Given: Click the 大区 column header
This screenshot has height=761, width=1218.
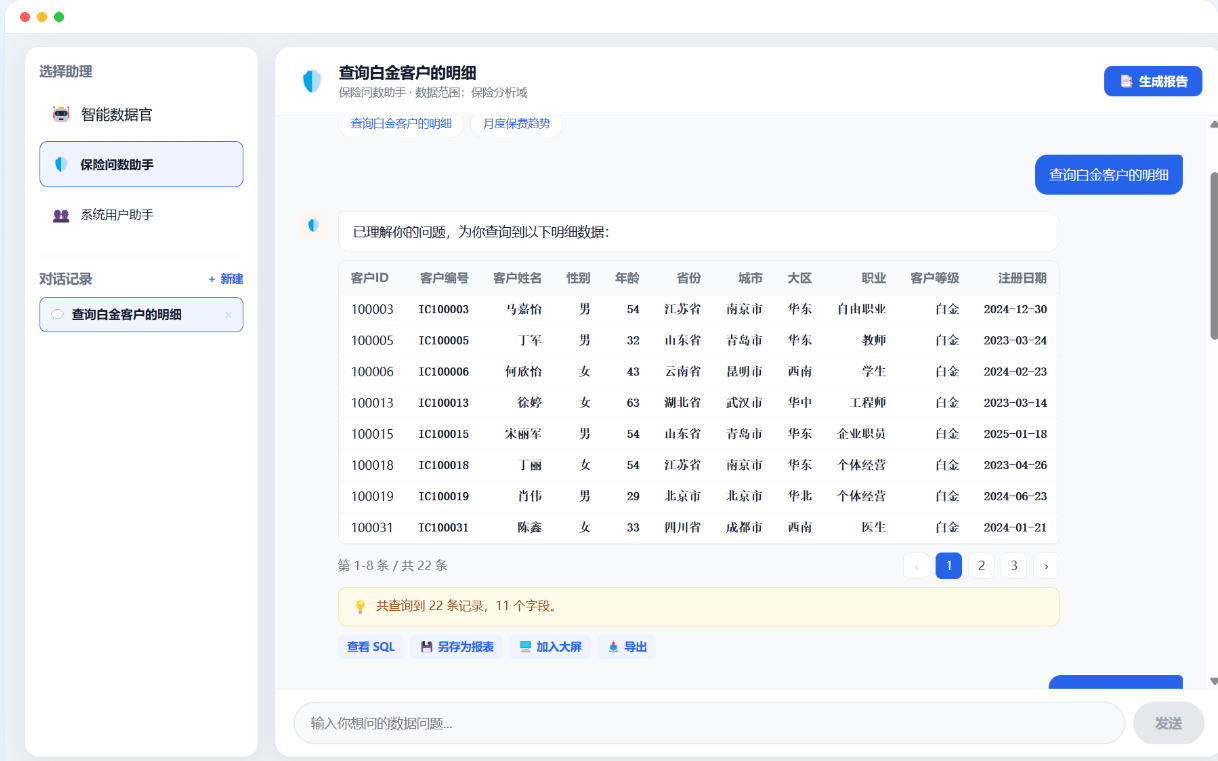Looking at the screenshot, I should pos(800,278).
